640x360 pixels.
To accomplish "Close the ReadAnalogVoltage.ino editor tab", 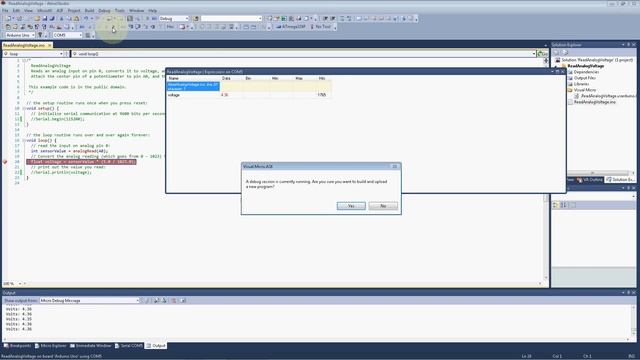I will [50, 45].
